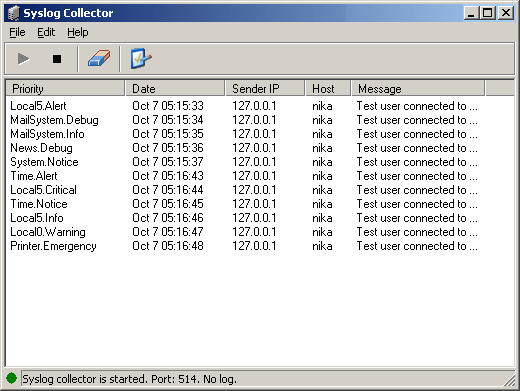Viewport: 520px width, 391px height.
Task: Click date Oct 7 05:16:43
Action: click(168, 176)
